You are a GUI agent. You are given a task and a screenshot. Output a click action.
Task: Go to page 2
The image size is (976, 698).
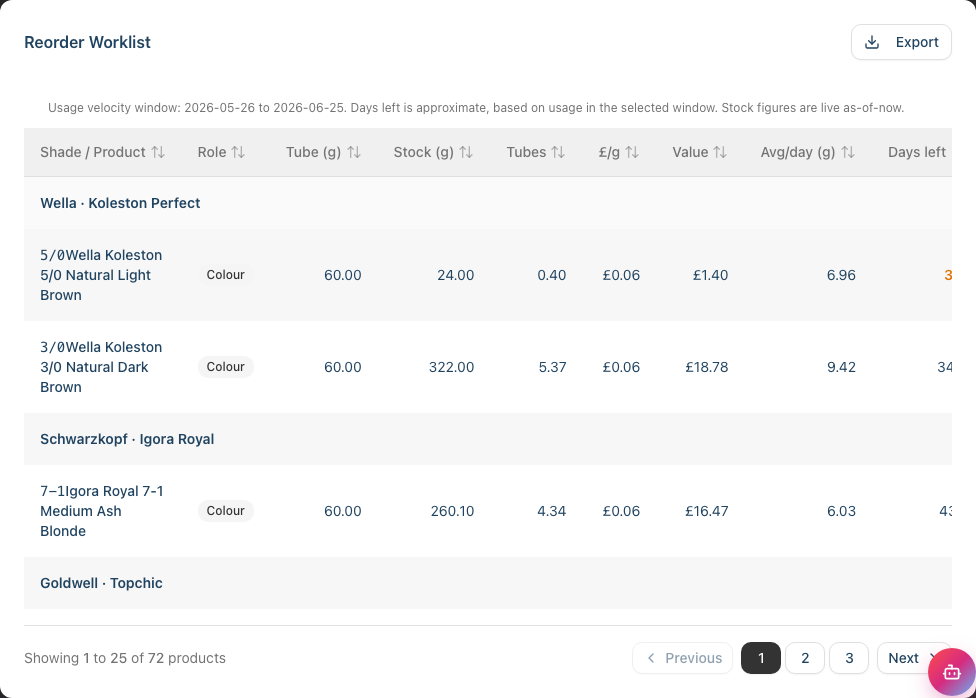click(805, 658)
